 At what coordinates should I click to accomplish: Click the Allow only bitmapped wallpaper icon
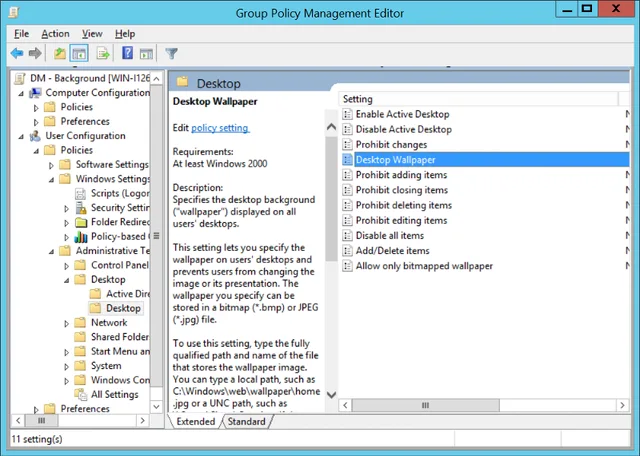(347, 266)
